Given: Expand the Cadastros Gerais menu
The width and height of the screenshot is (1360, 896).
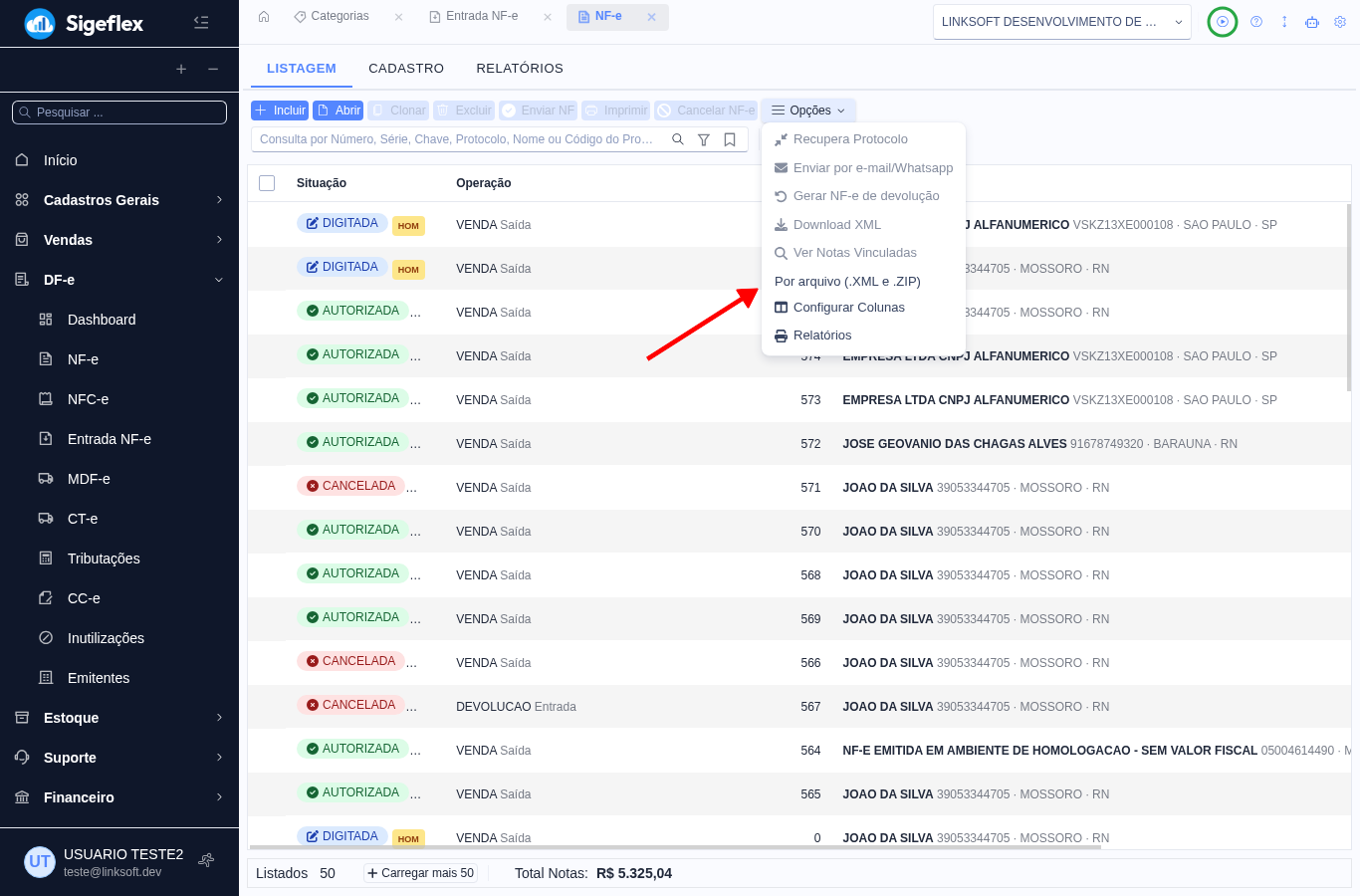Looking at the screenshot, I should click(x=119, y=200).
